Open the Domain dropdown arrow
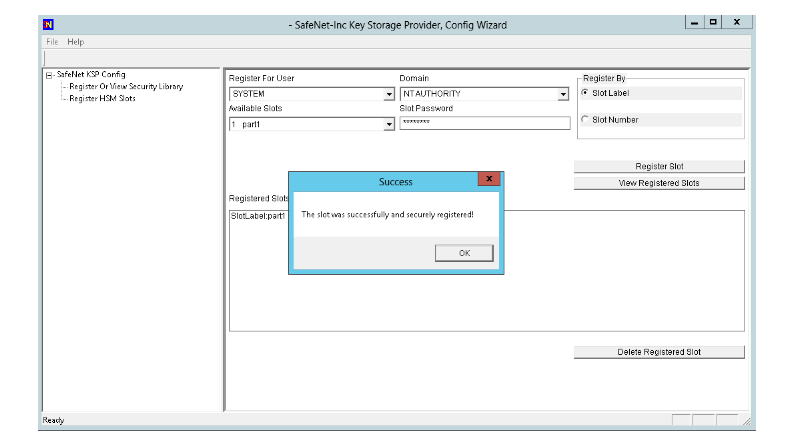This screenshot has width=794, height=445. 563,94
